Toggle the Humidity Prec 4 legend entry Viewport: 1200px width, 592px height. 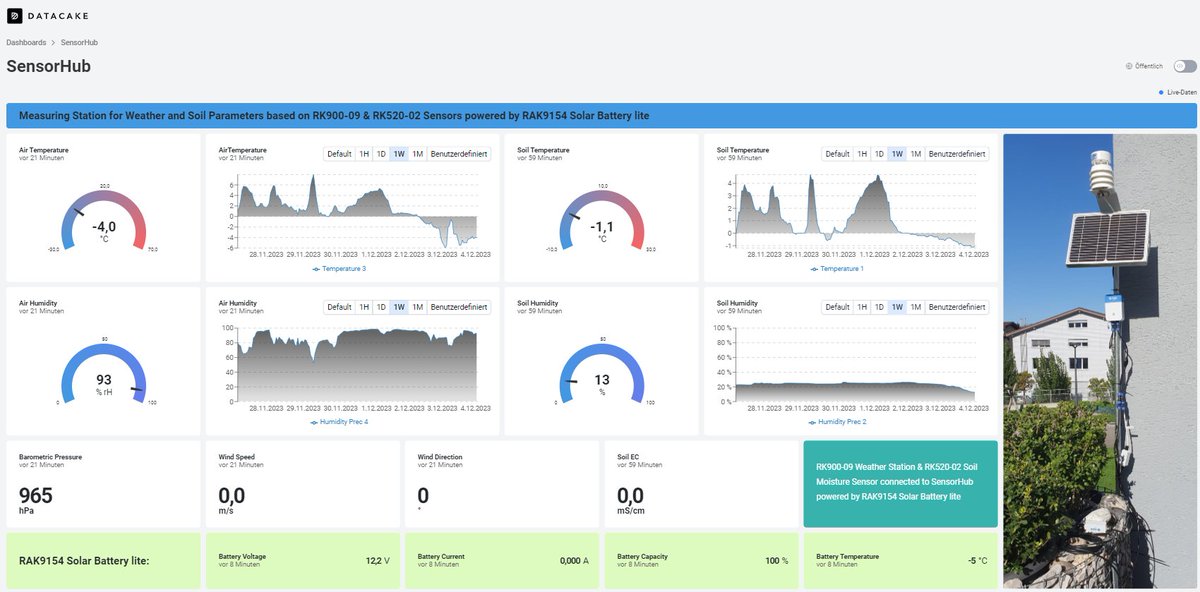339,422
